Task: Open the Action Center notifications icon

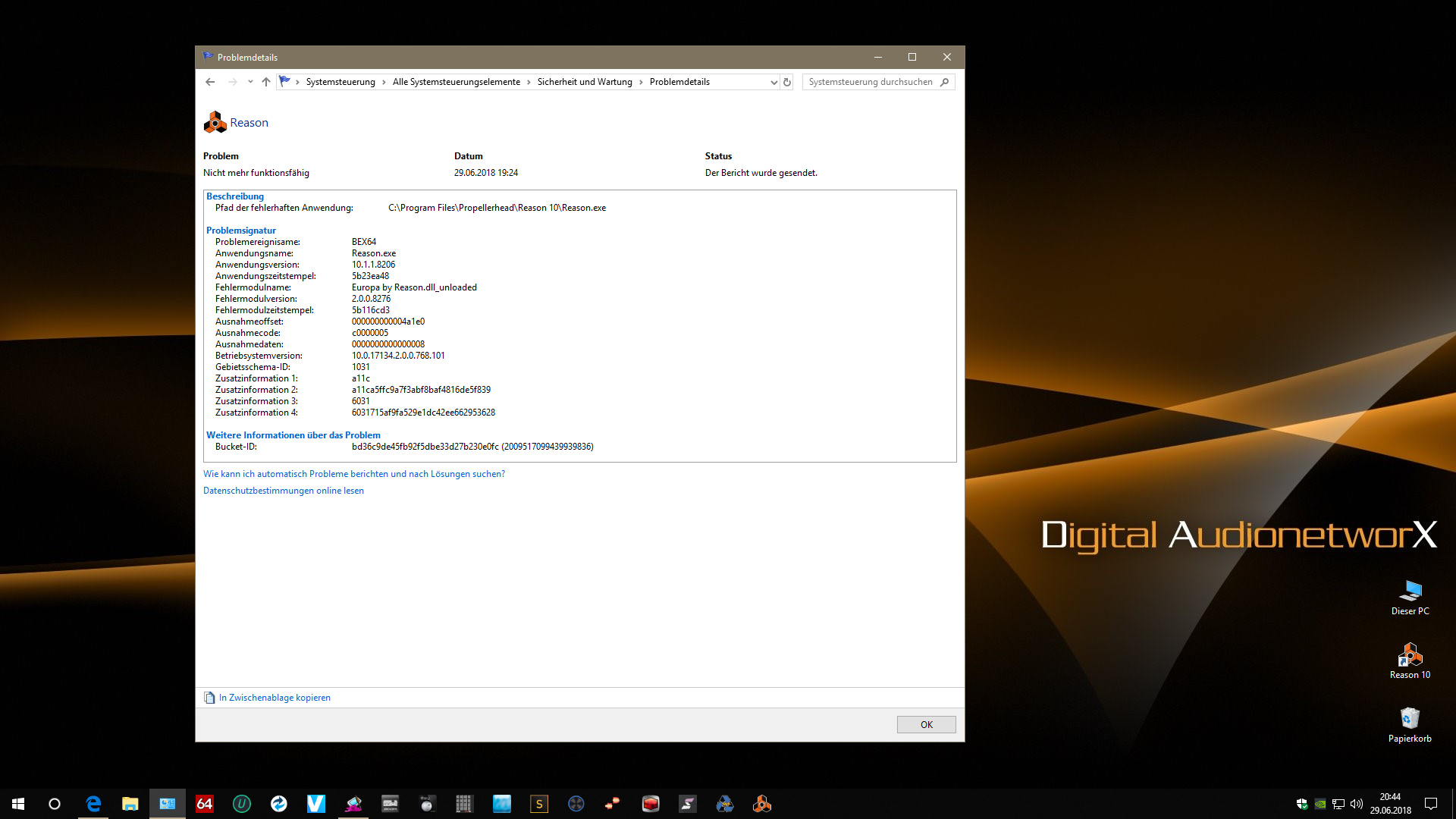Action: [1431, 804]
